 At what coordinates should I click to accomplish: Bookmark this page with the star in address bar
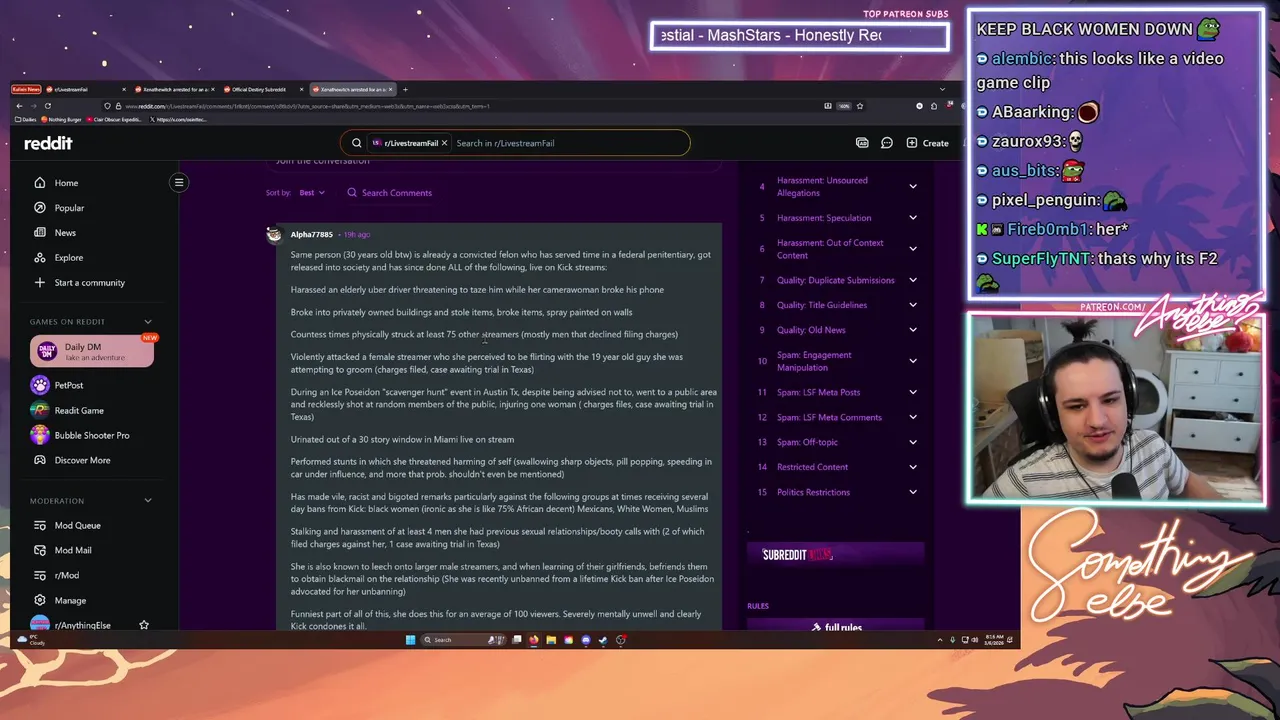pos(860,106)
